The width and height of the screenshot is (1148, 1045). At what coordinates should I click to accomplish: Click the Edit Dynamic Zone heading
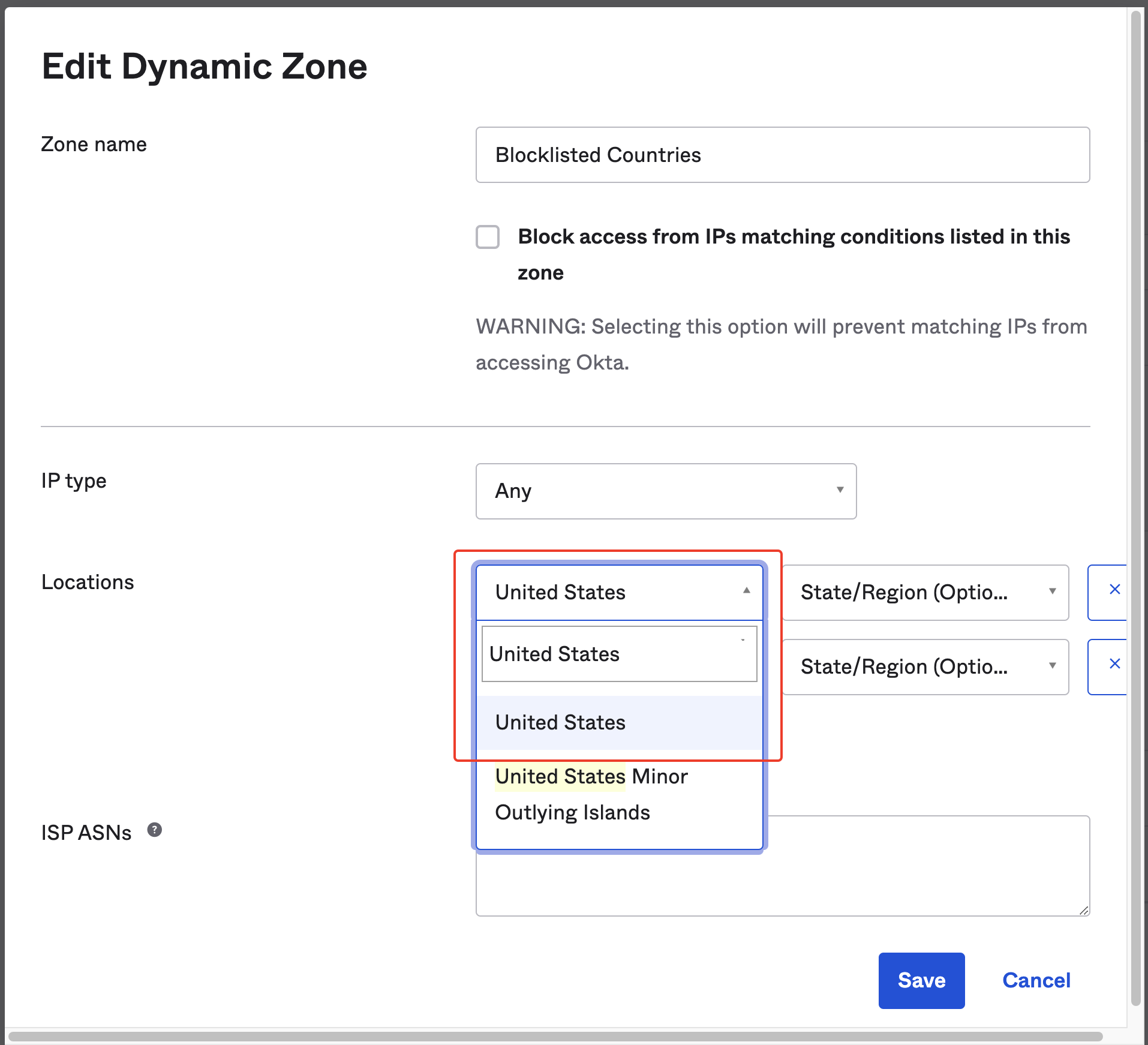point(205,66)
